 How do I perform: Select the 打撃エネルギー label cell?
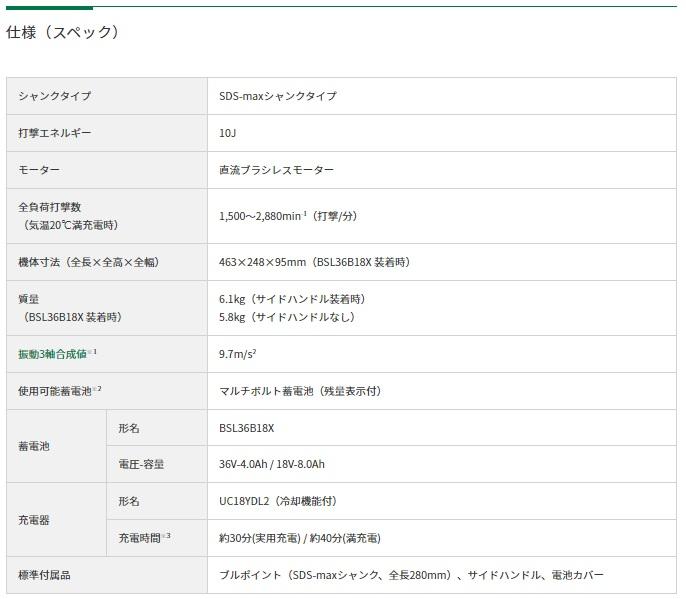pyautogui.click(x=107, y=133)
